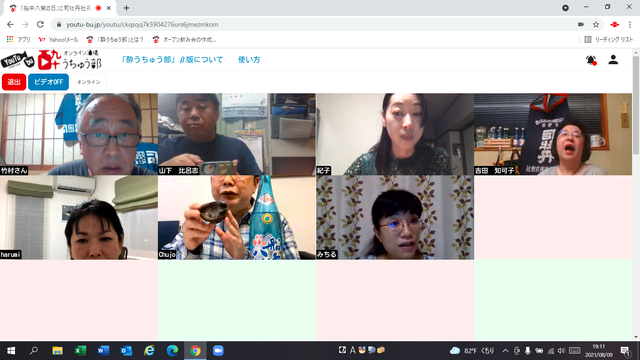This screenshot has width=640, height=360.
Task: Click IME A input mode indicator
Action: (x=352, y=350)
